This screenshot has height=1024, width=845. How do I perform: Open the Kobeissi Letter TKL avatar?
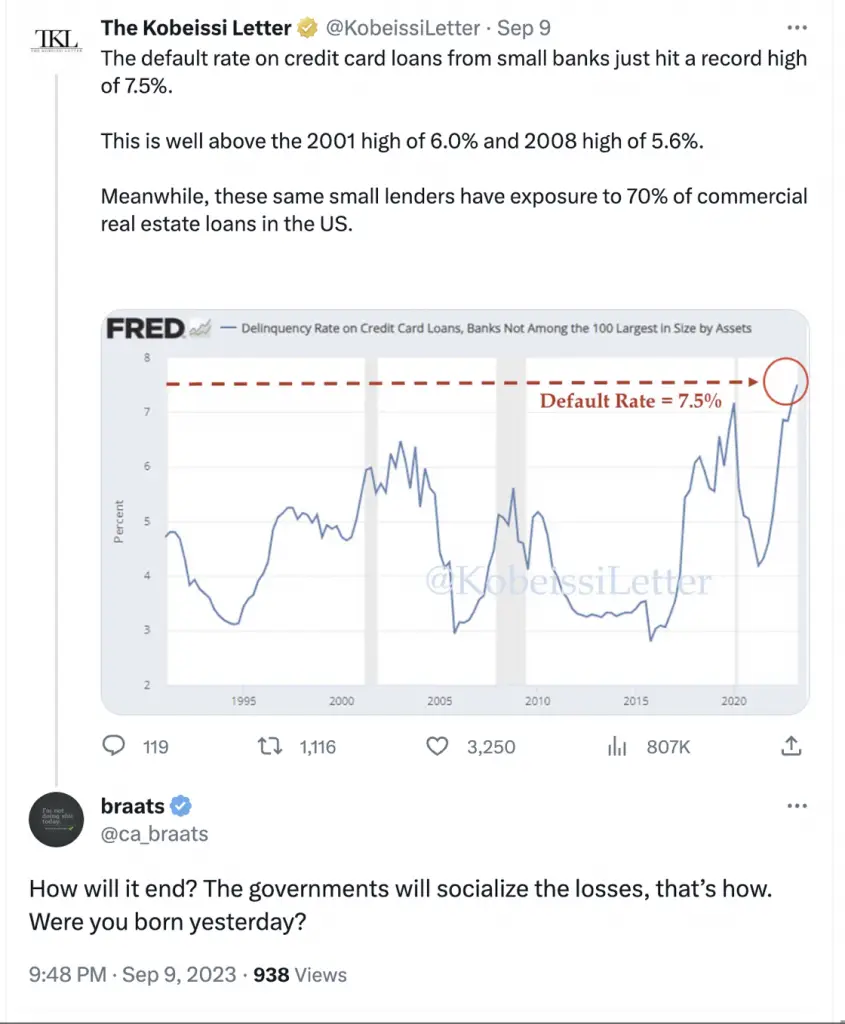click(x=57, y=39)
